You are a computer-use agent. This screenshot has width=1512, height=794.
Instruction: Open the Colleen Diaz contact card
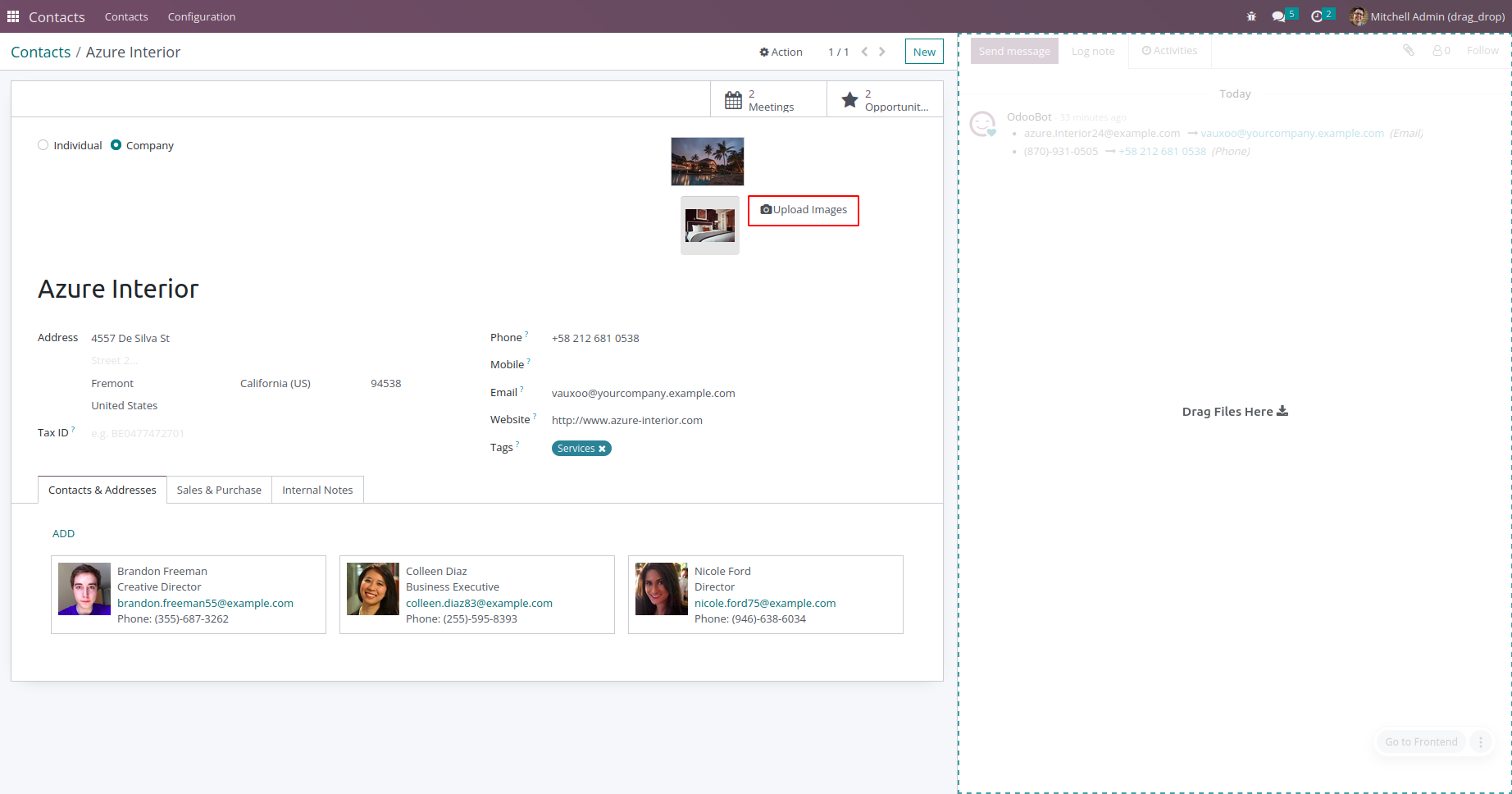(477, 595)
